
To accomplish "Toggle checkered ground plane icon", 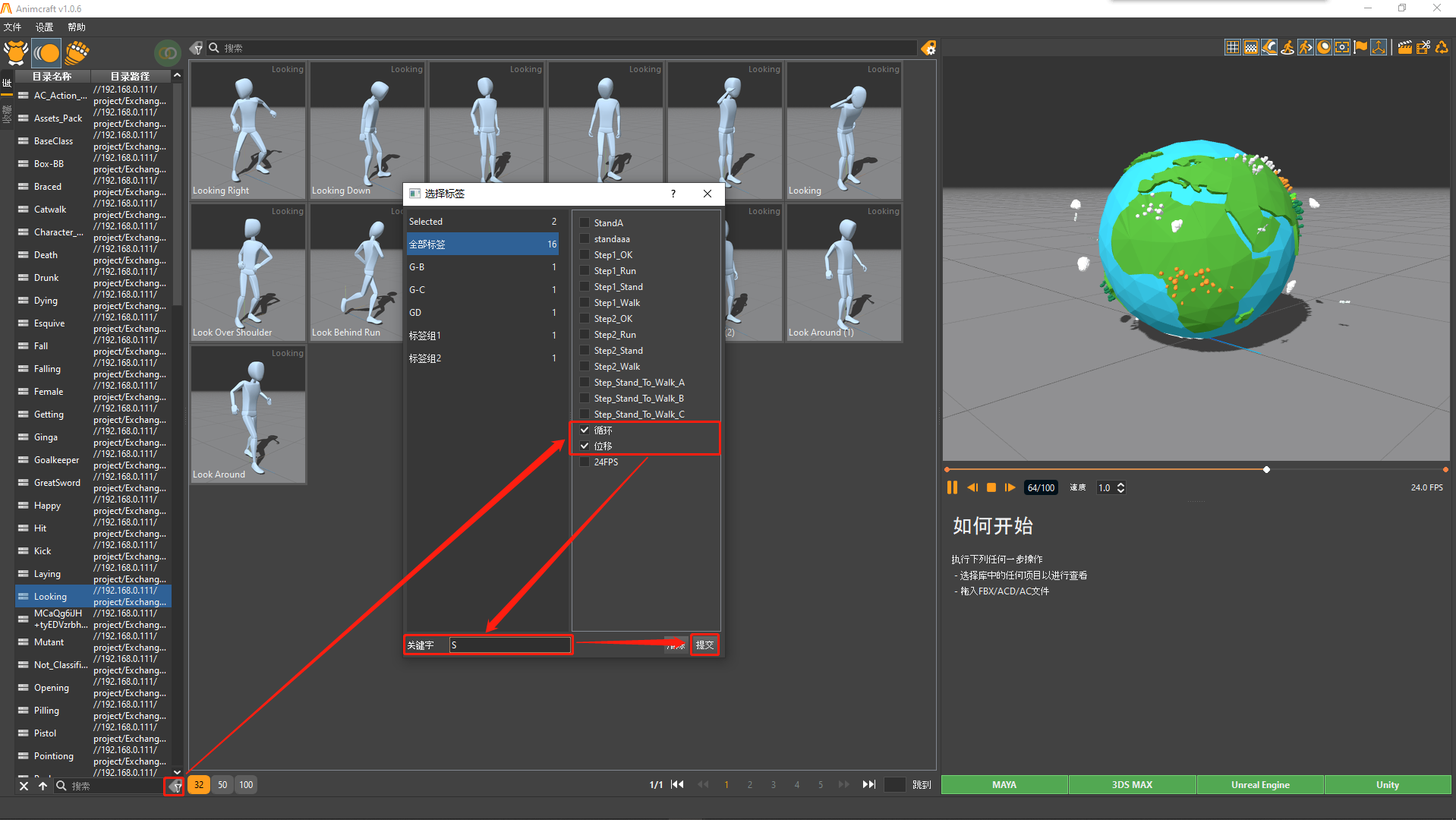I will (1250, 47).
